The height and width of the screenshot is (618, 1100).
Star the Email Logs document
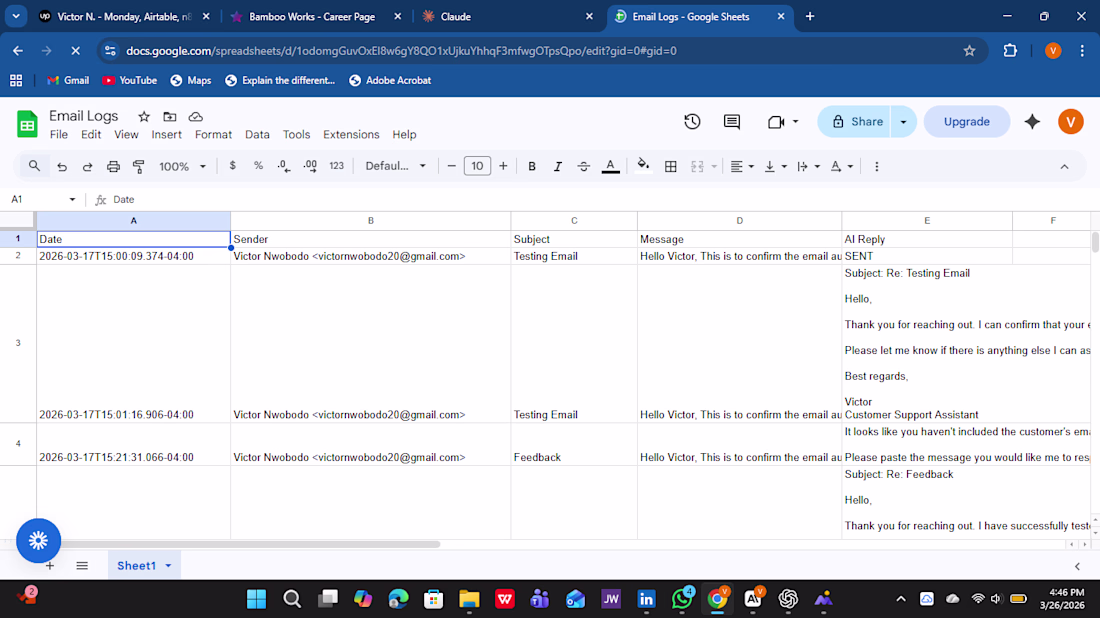[144, 117]
